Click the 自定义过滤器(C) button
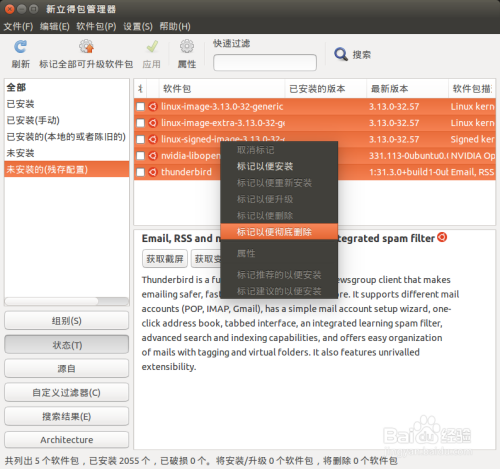This screenshot has width=500, height=469. coord(67,392)
